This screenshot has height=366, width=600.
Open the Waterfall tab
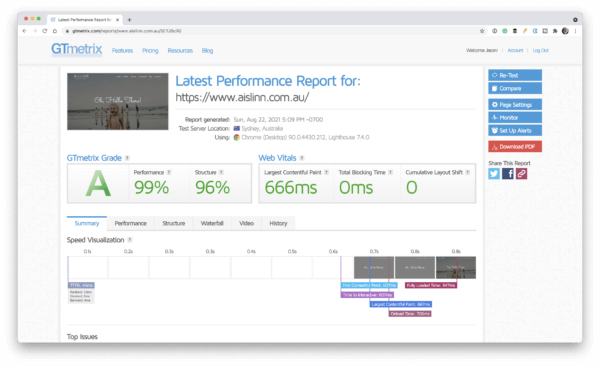coord(212,223)
